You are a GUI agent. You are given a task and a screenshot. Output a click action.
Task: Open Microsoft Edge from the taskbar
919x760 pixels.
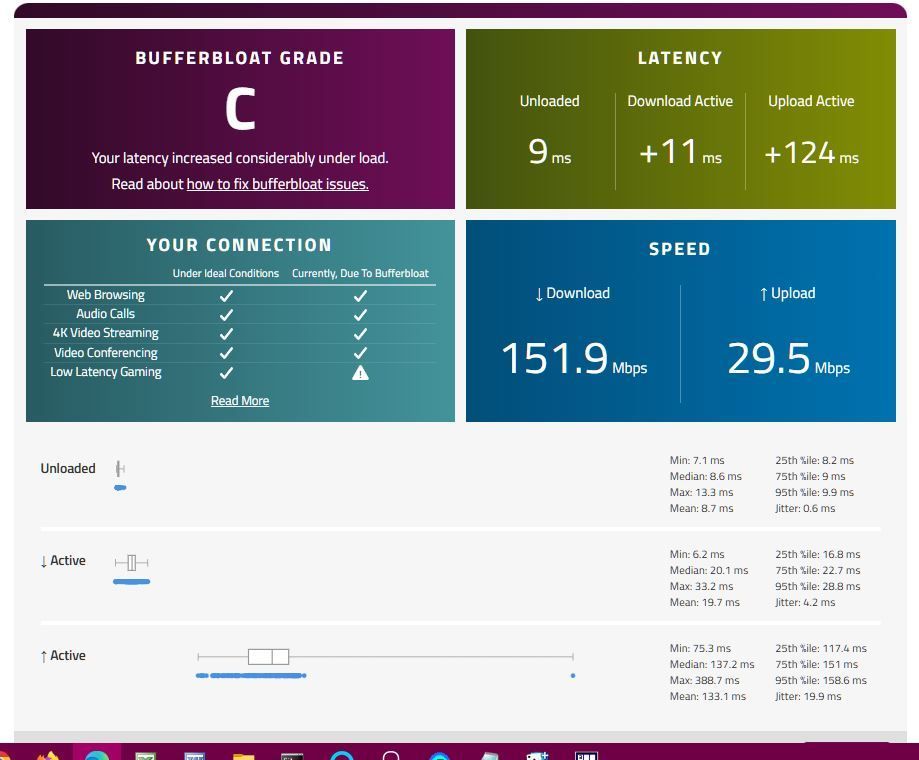point(97,754)
